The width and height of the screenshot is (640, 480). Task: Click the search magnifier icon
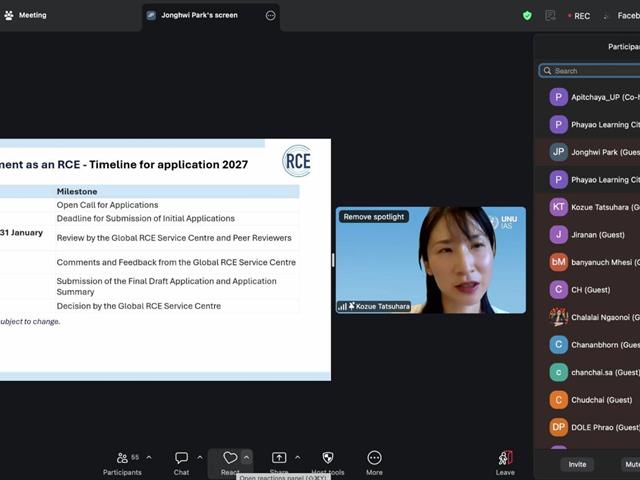(x=547, y=71)
